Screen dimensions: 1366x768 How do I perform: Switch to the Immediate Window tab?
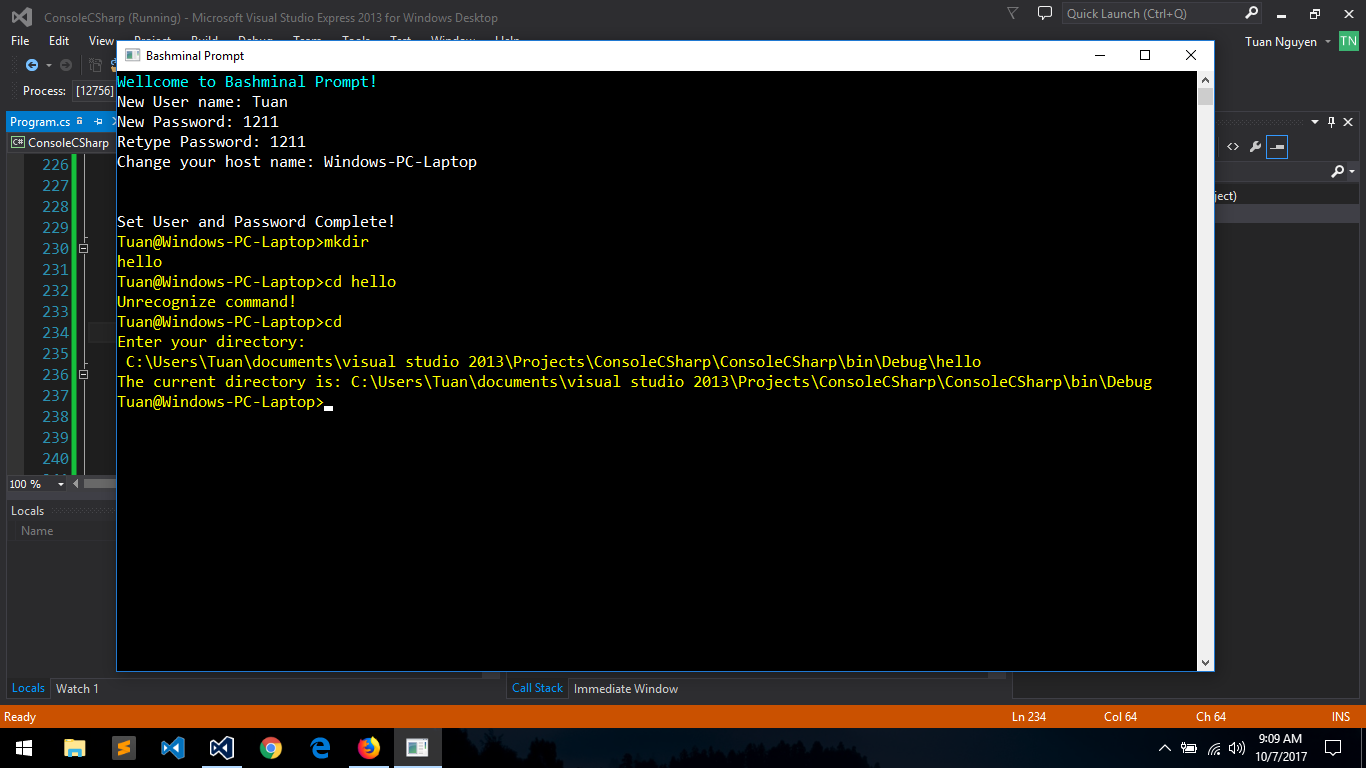[x=626, y=688]
